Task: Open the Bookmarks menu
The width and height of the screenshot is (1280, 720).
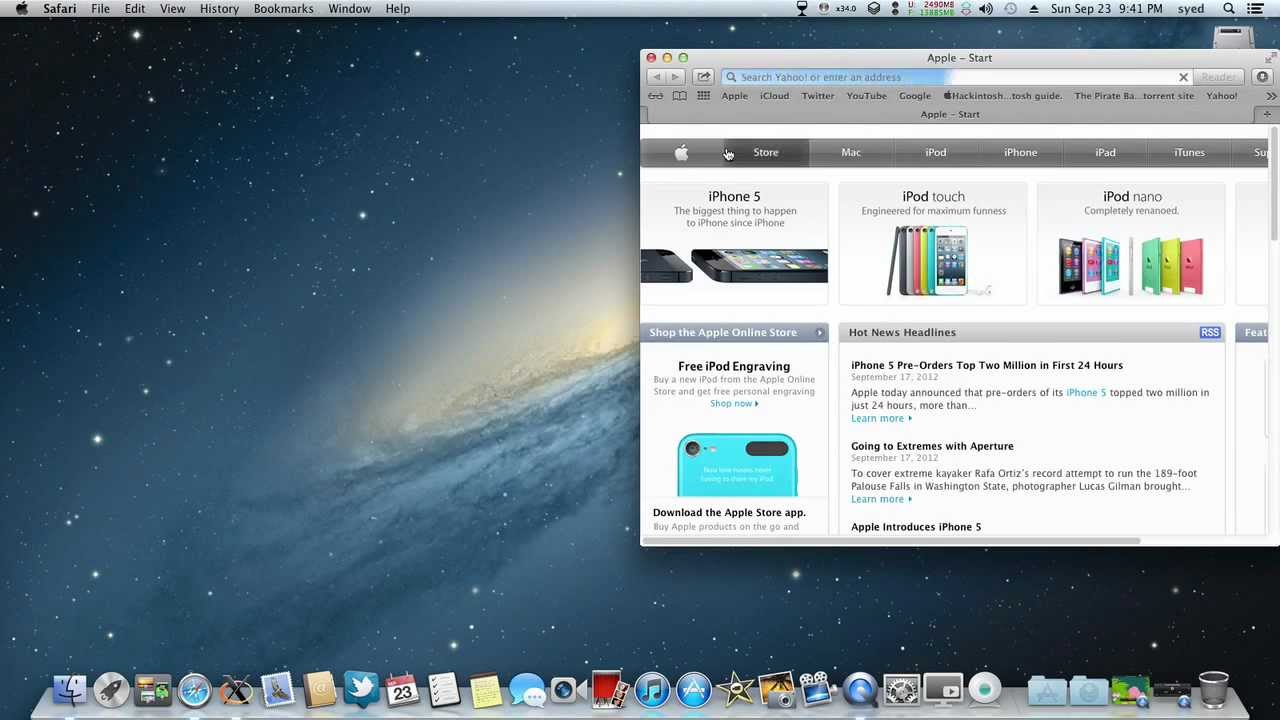Action: pyautogui.click(x=283, y=9)
